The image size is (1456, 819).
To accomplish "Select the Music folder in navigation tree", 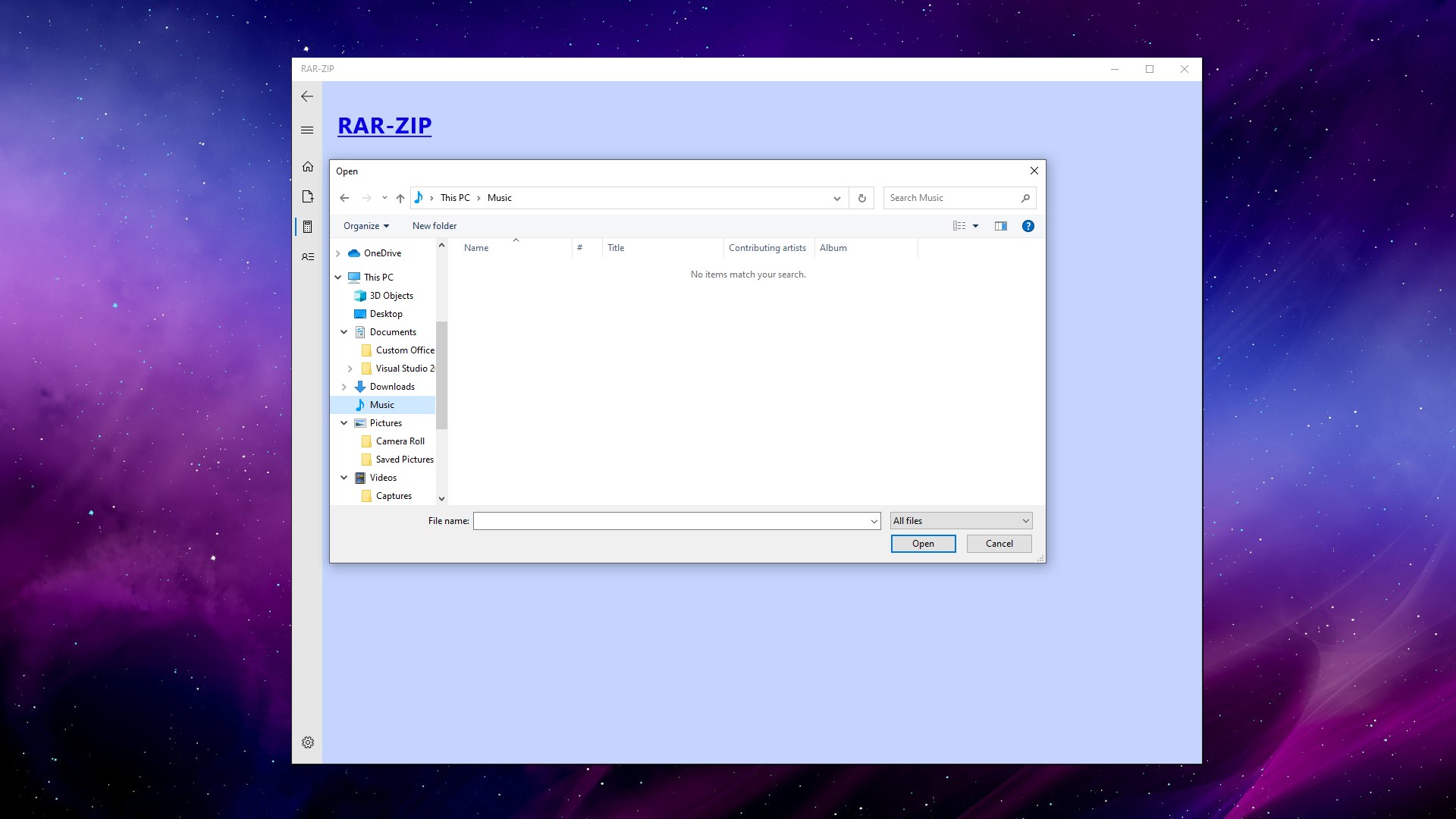I will [382, 404].
